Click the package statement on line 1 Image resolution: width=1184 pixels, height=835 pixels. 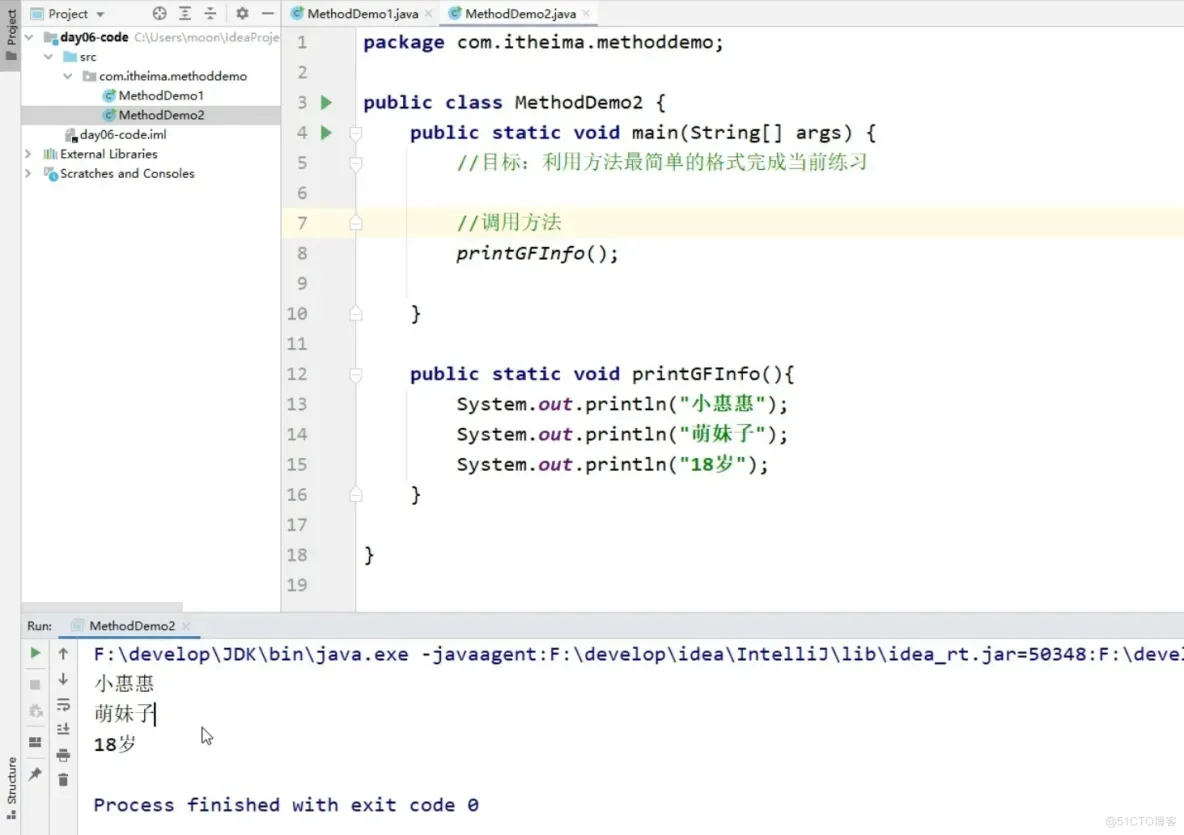pos(543,42)
